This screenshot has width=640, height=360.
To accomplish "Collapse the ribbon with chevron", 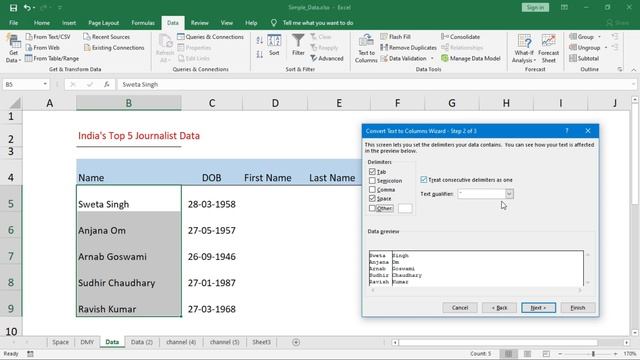I will [x=634, y=70].
